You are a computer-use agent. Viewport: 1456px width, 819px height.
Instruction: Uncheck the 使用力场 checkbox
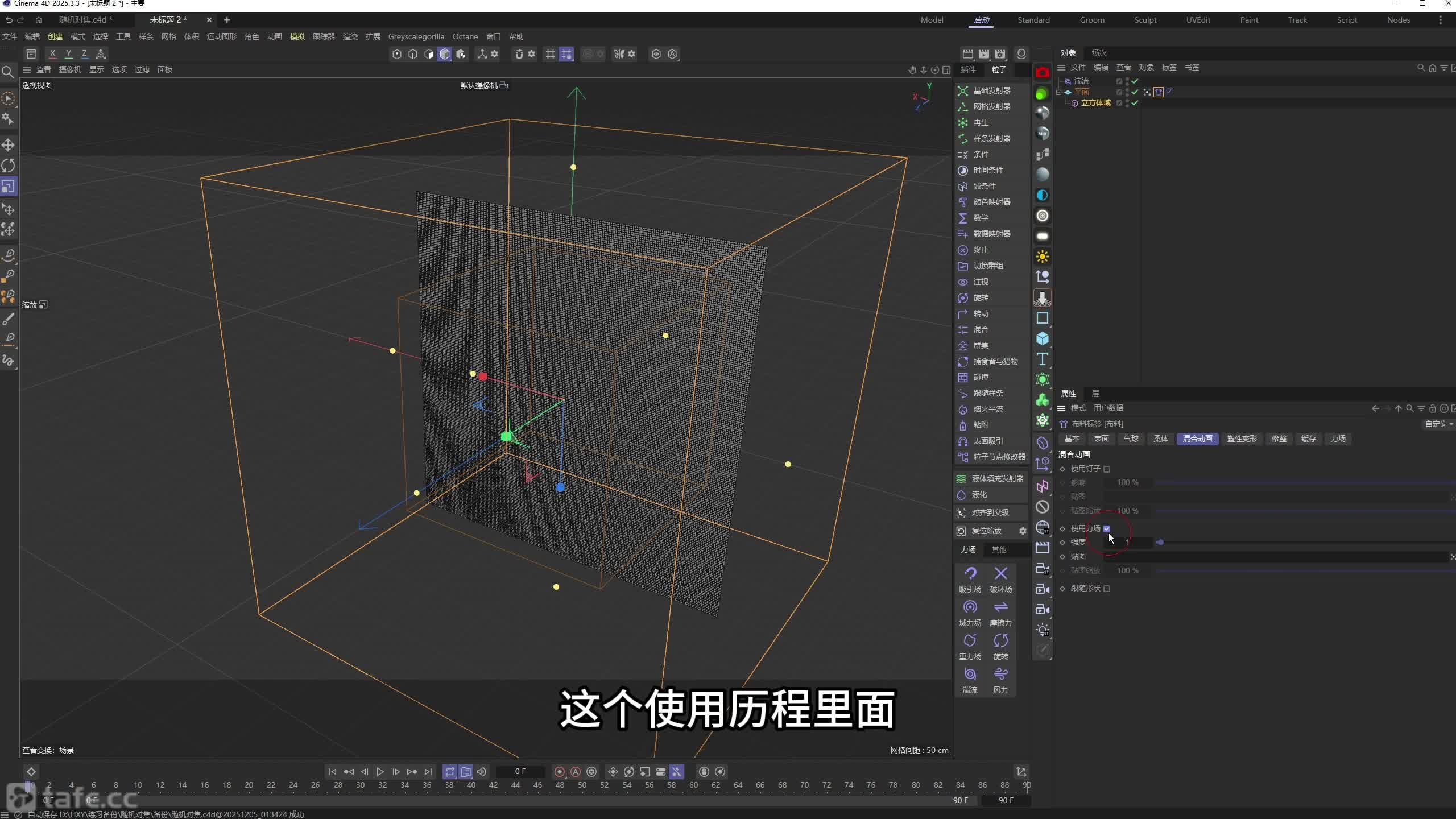tap(1107, 528)
